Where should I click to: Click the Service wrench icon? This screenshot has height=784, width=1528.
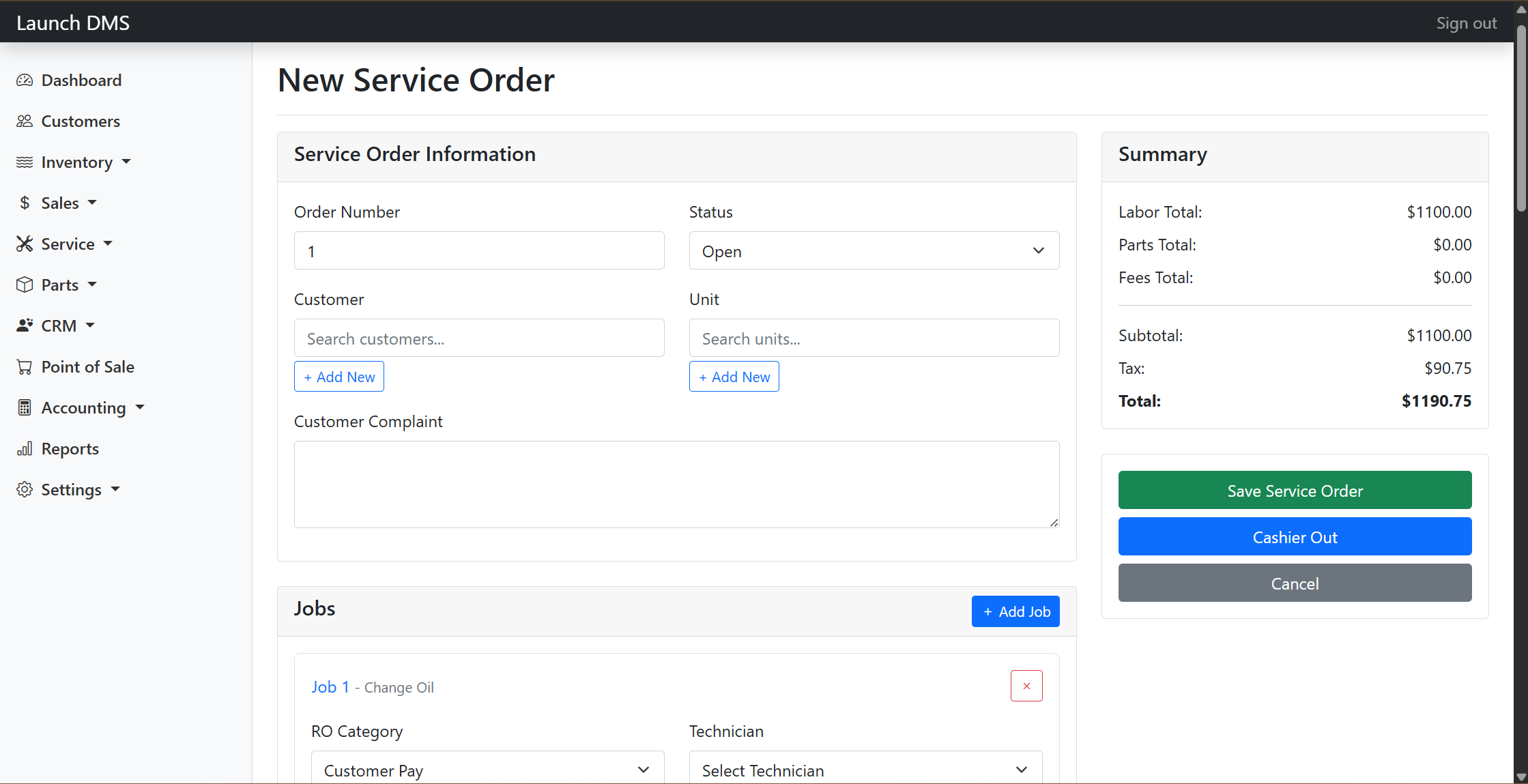[x=25, y=244]
